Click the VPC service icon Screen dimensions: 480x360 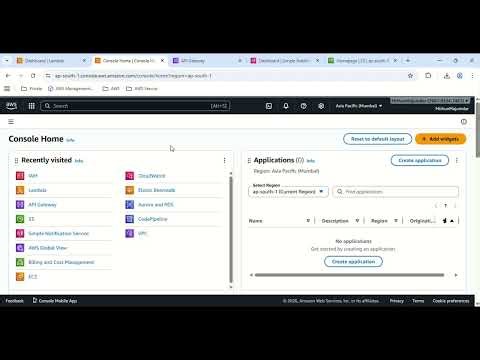(x=130, y=233)
